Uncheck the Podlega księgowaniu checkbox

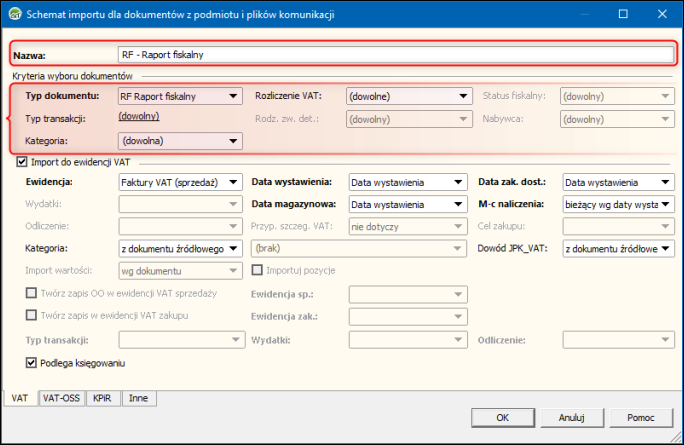point(30,362)
